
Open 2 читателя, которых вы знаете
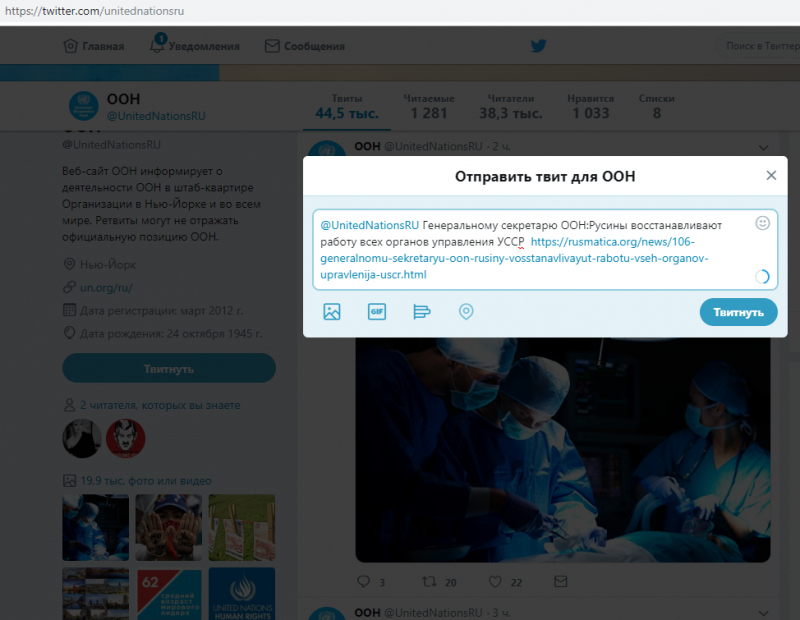pos(160,405)
